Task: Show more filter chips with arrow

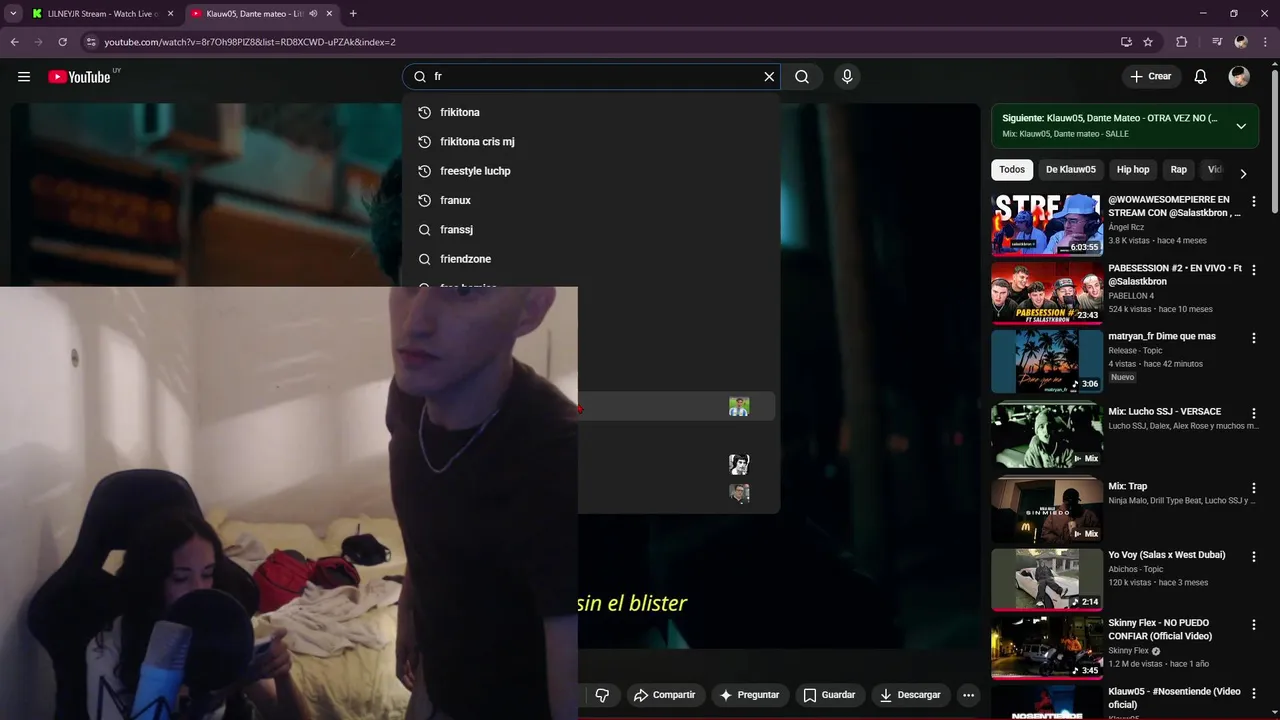Action: [1243, 173]
